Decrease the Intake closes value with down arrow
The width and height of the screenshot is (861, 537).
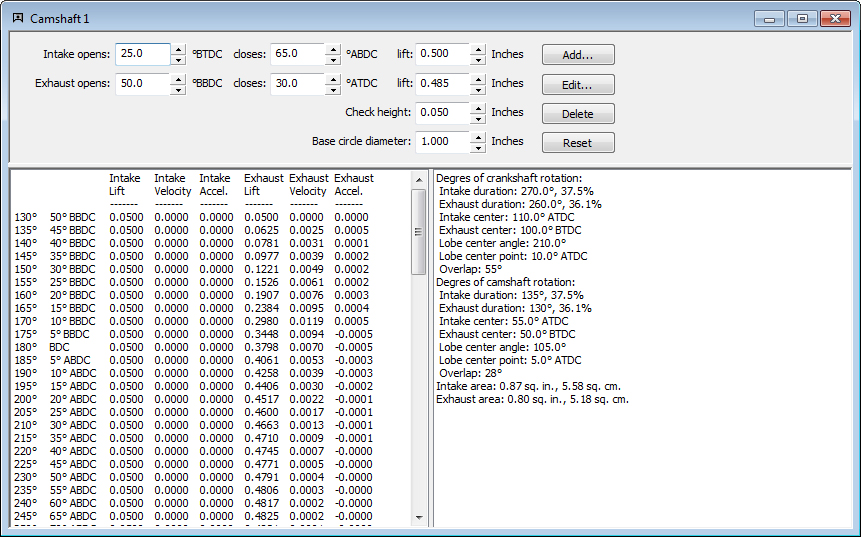click(333, 60)
